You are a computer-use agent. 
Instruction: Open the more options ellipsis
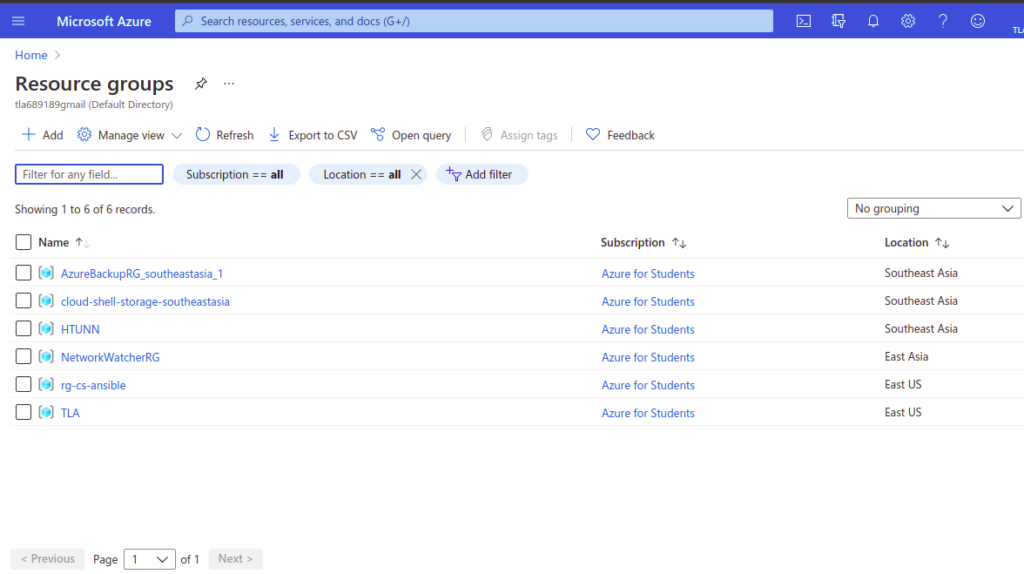coord(229,84)
